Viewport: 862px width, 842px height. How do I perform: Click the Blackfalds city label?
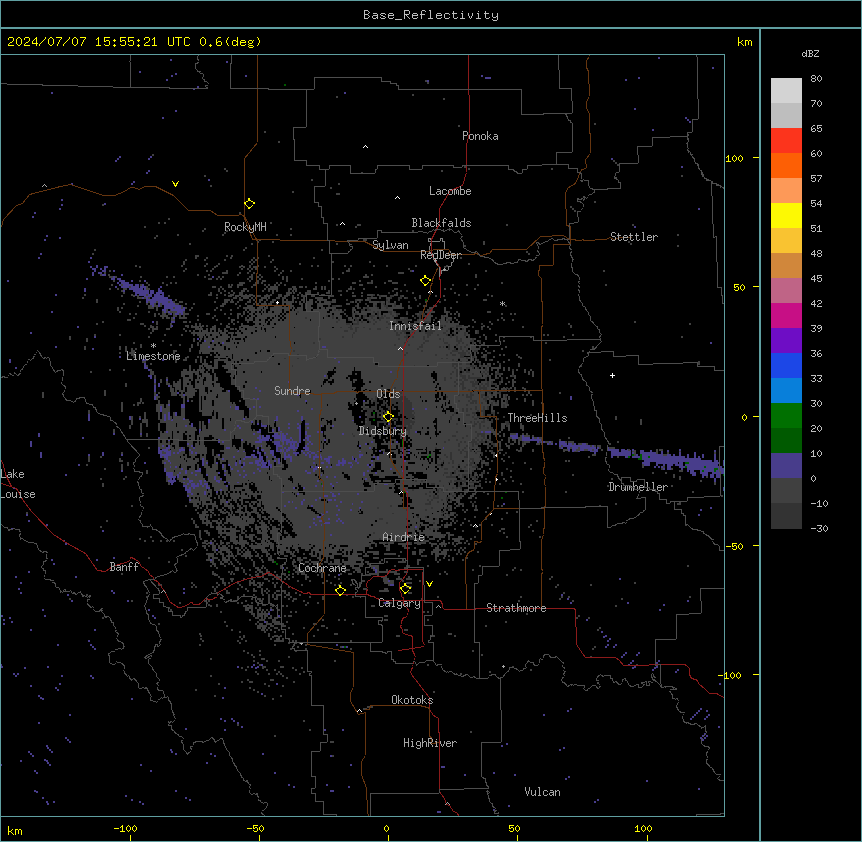pyautogui.click(x=441, y=223)
